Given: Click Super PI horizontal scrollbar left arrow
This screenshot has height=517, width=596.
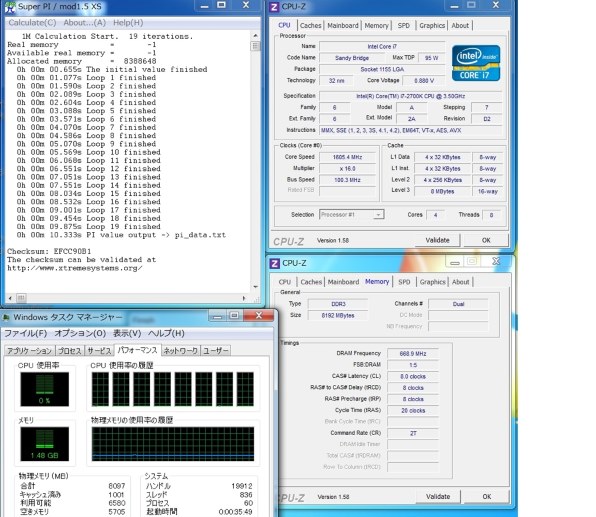Looking at the screenshot, I should [10, 298].
